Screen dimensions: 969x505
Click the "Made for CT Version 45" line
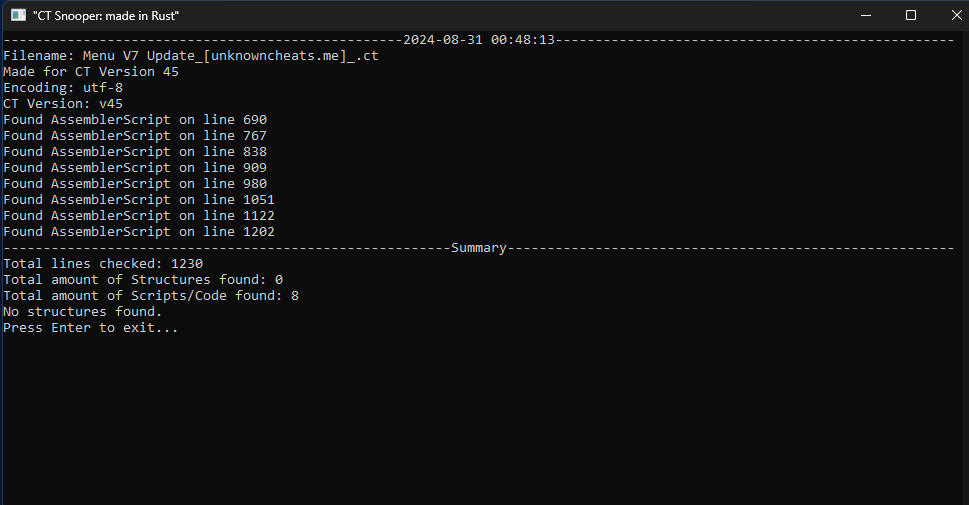click(x=91, y=72)
